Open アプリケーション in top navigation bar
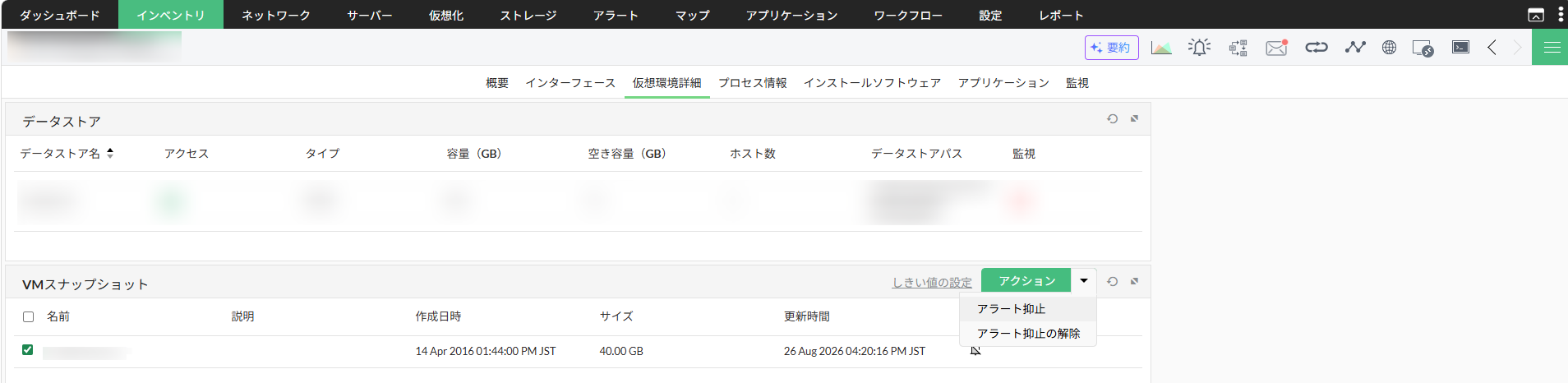 (x=792, y=15)
